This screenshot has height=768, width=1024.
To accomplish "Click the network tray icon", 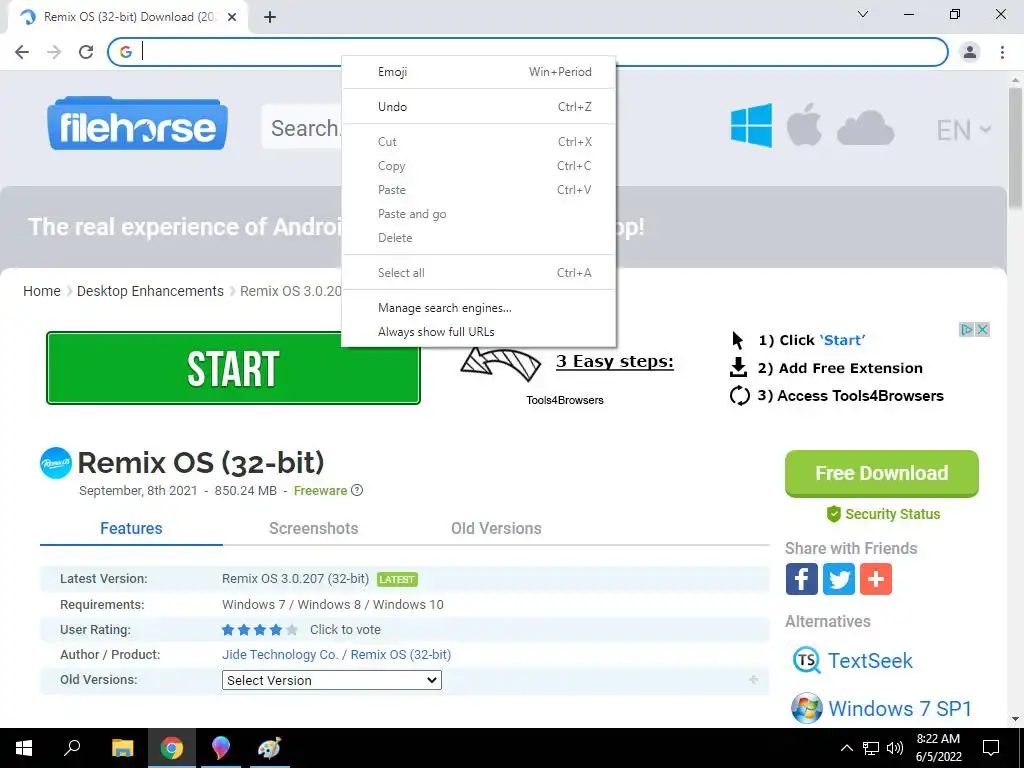I will coord(871,748).
